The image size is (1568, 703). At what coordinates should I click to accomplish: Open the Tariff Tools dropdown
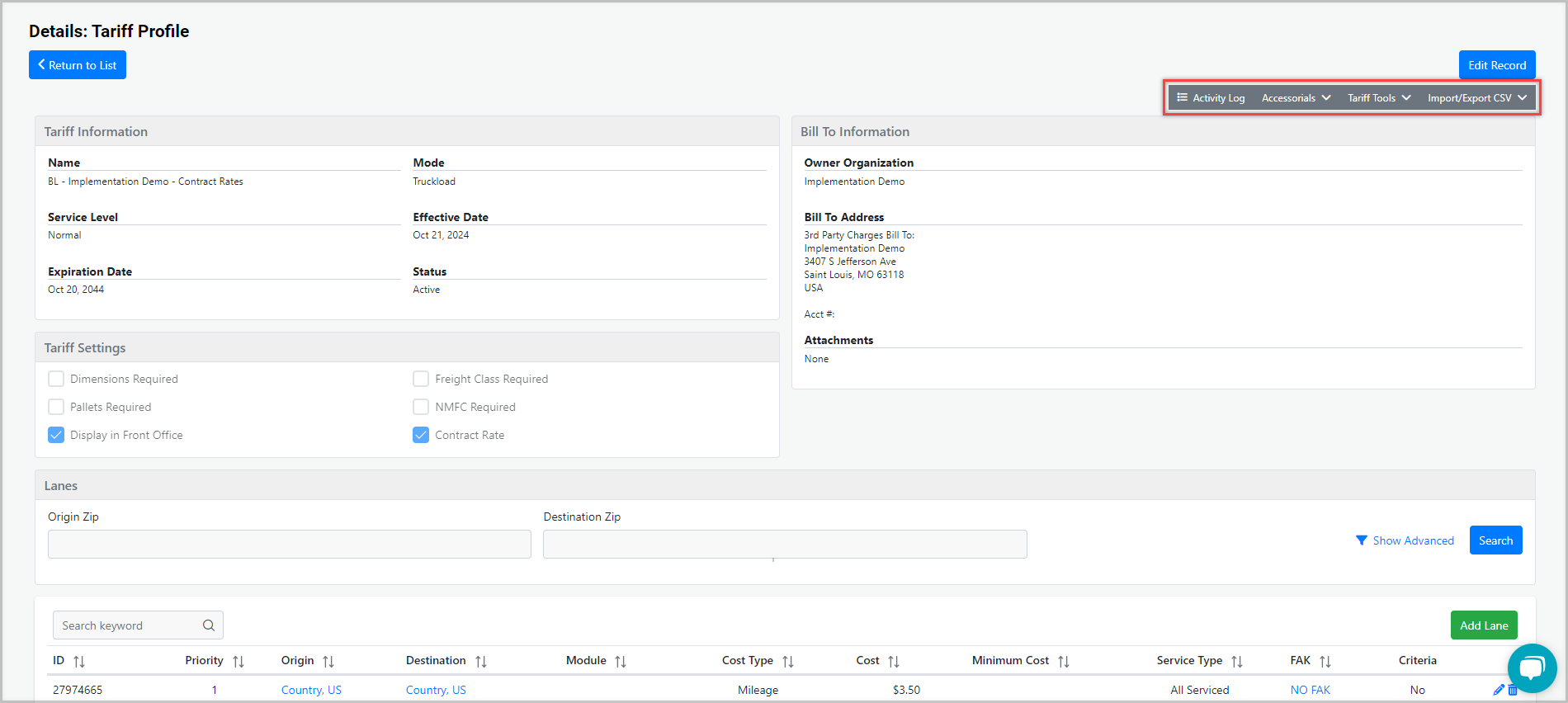pyautogui.click(x=1379, y=98)
